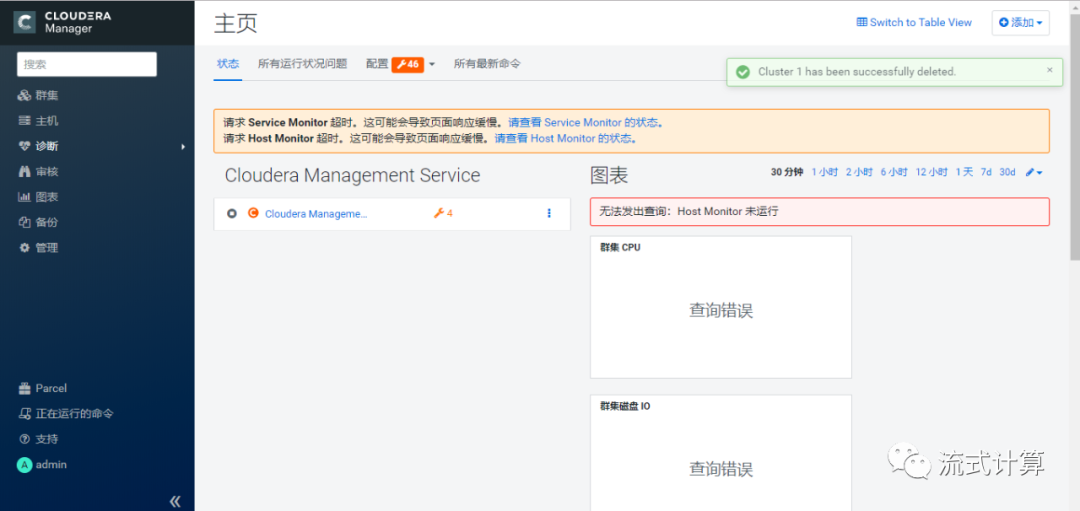Image resolution: width=1080 pixels, height=511 pixels.
Task: Open the 管理 administration sidebar item
Action: [x=39, y=248]
